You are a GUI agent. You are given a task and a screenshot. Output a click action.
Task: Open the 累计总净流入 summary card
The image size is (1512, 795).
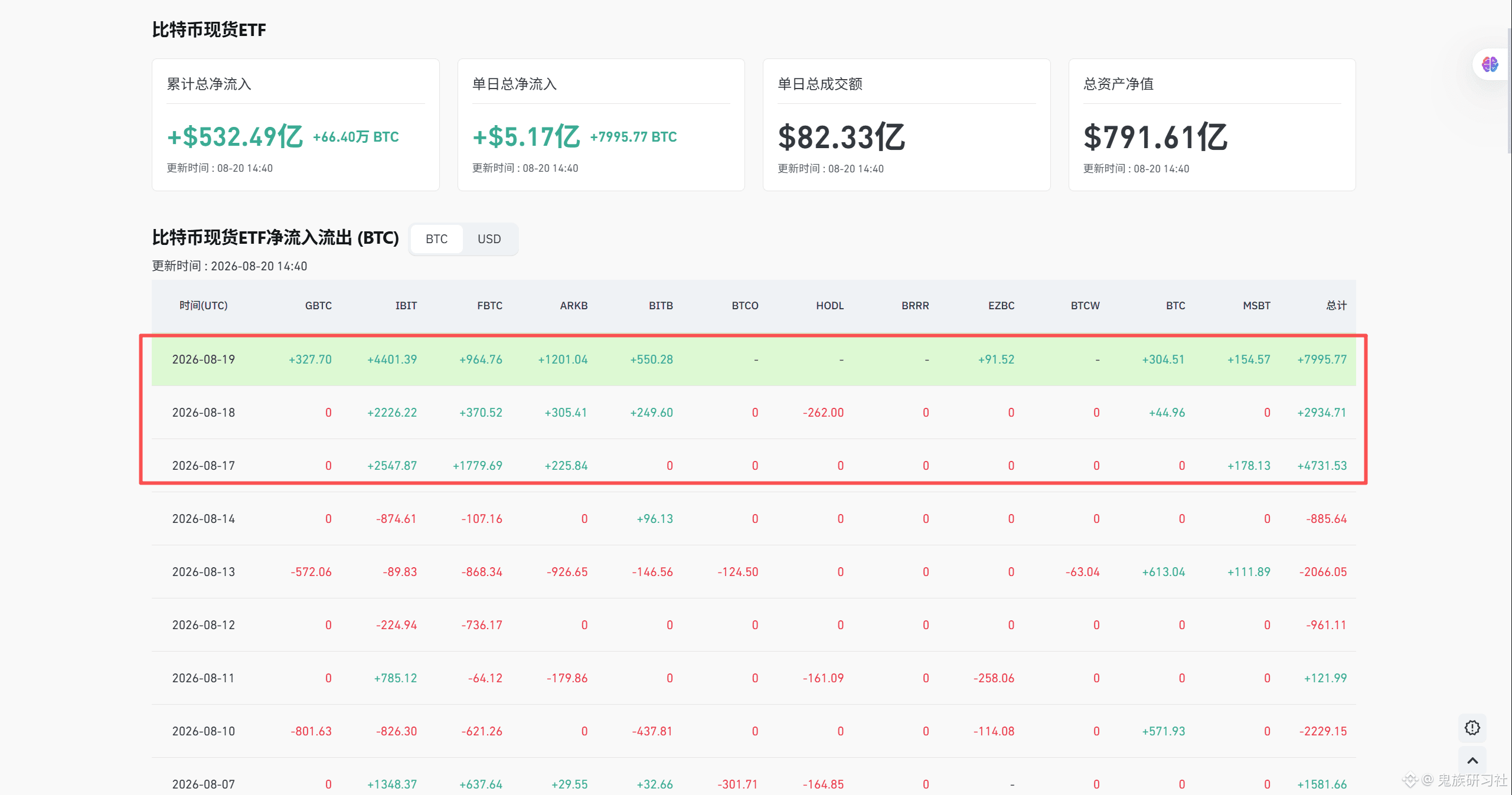(295, 125)
